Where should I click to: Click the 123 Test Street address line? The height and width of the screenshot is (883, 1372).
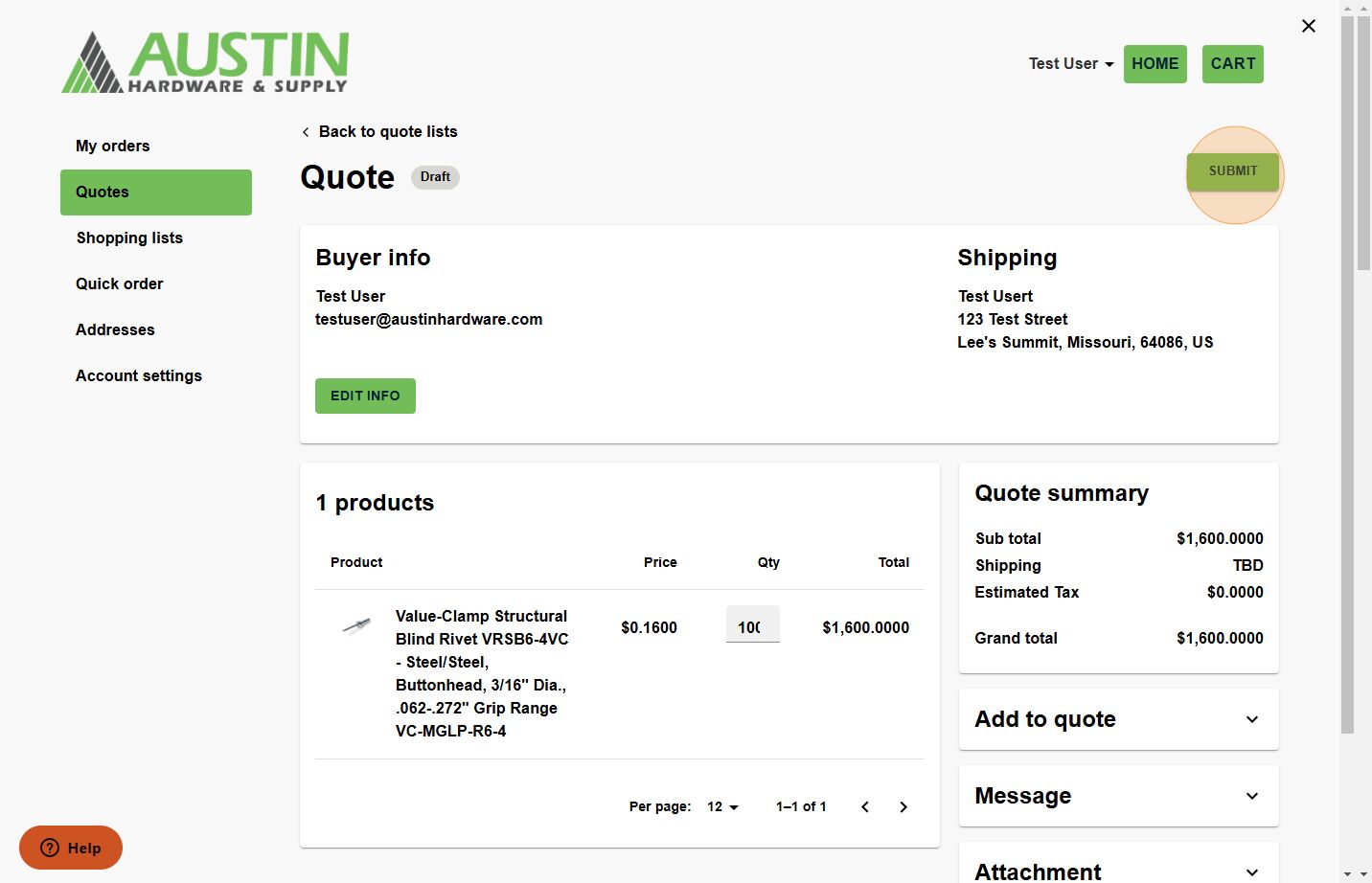[x=1013, y=320]
